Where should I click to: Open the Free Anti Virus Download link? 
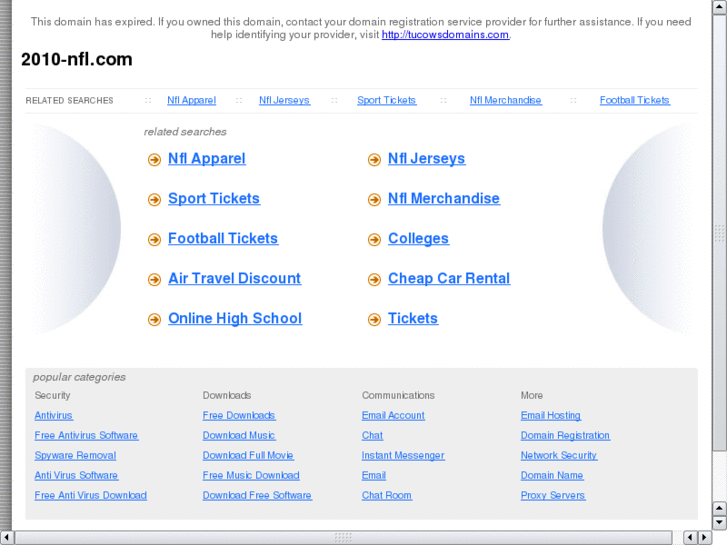90,495
